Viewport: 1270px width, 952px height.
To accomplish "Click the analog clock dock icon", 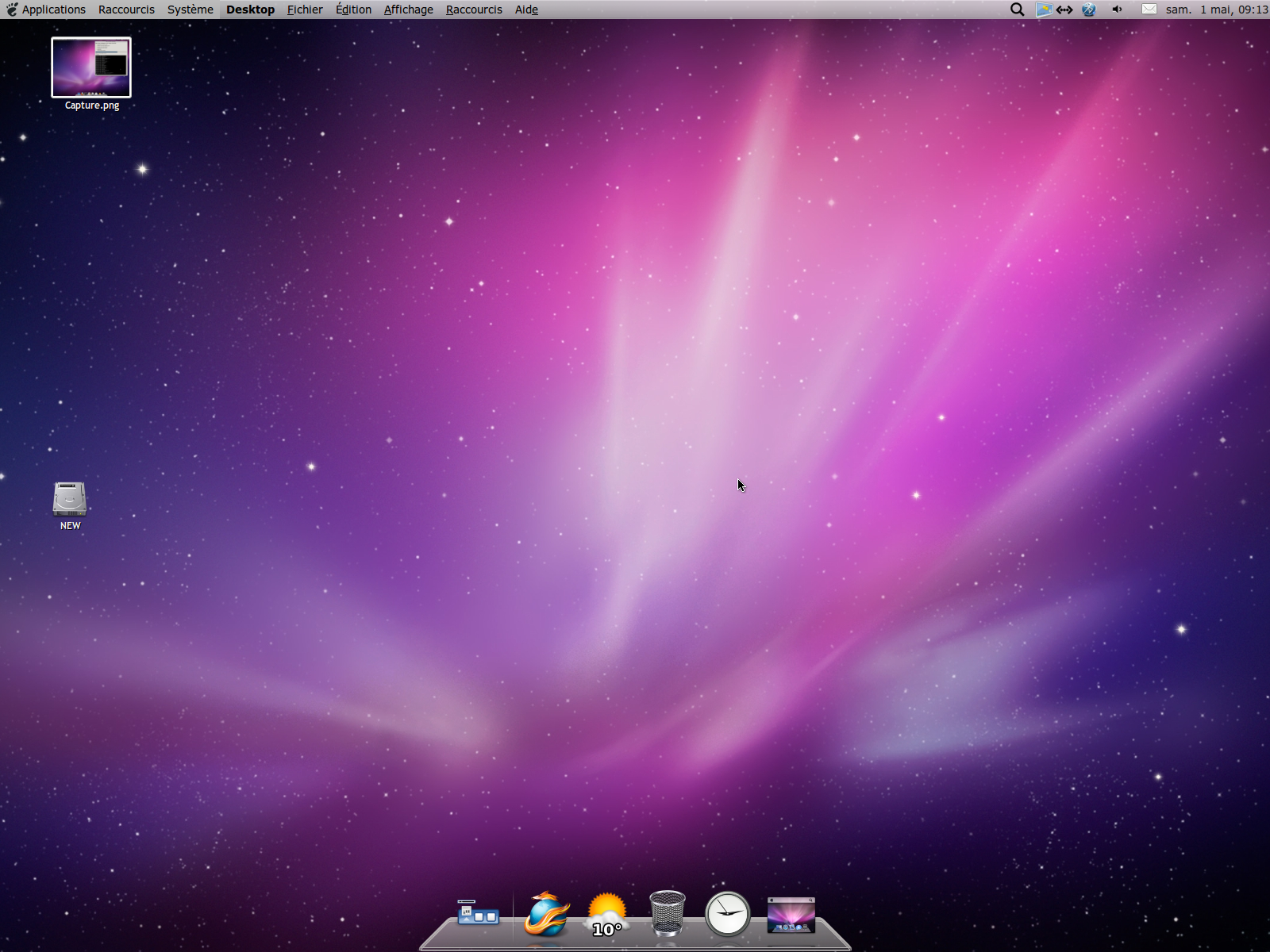I will tap(728, 914).
